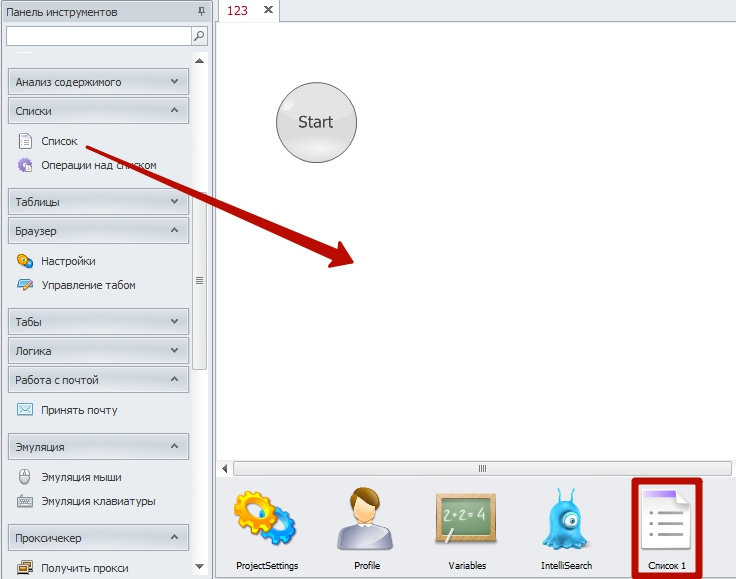
Task: Close the 123 tab
Action: [x=268, y=10]
